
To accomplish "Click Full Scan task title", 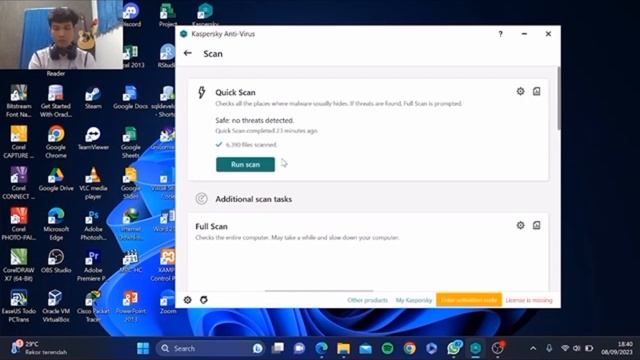I will click(x=211, y=226).
